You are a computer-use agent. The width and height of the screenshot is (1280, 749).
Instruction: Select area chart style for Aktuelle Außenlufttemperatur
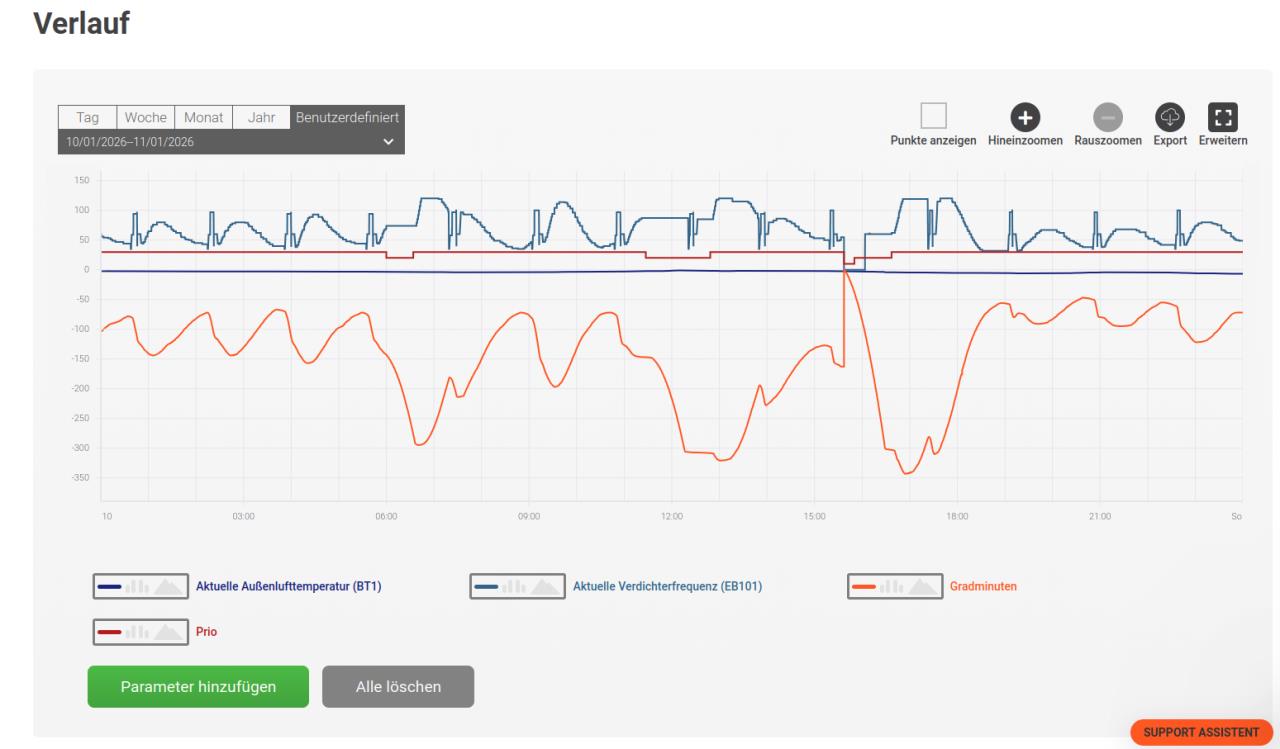[x=167, y=586]
